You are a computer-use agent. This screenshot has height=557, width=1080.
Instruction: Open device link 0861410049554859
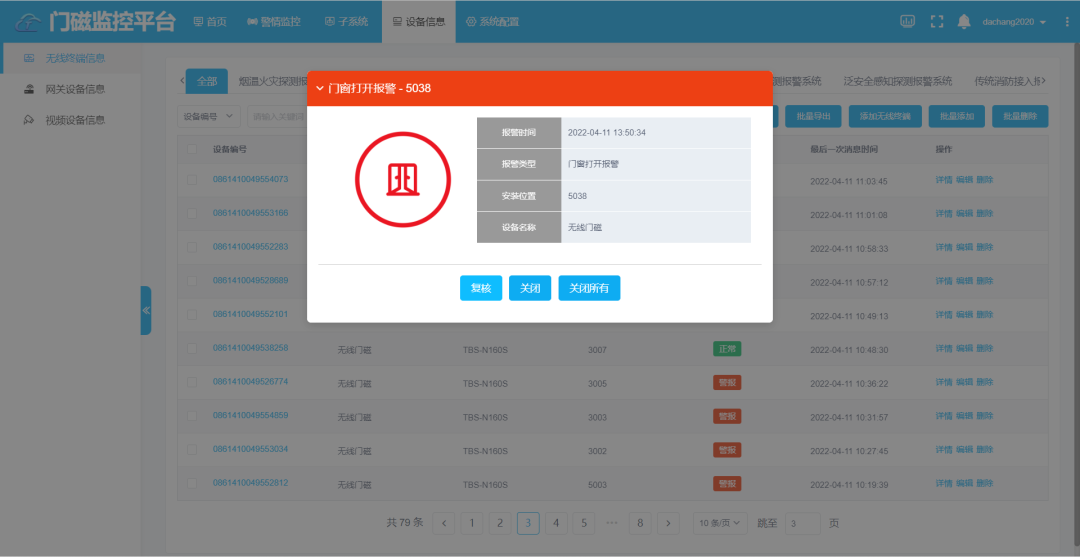pyautogui.click(x=250, y=415)
